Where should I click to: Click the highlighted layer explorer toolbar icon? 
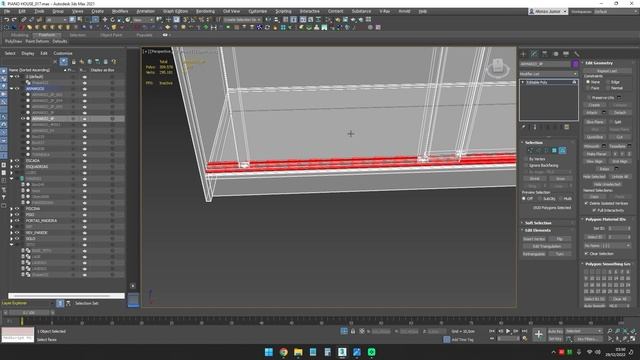tap(64, 62)
